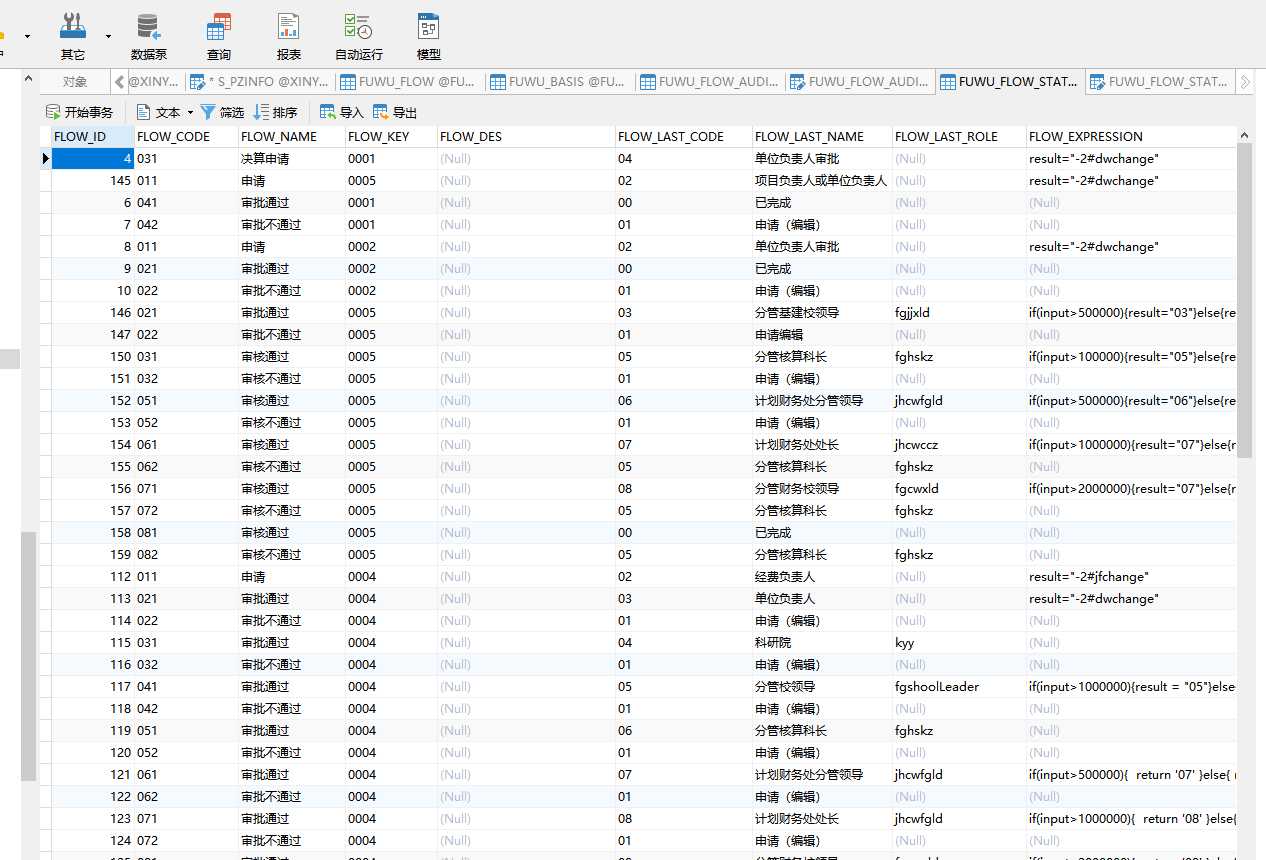Image resolution: width=1266 pixels, height=860 pixels.
Task: Select the 决算申请 cell in FLOW_NAME
Action: 291,158
